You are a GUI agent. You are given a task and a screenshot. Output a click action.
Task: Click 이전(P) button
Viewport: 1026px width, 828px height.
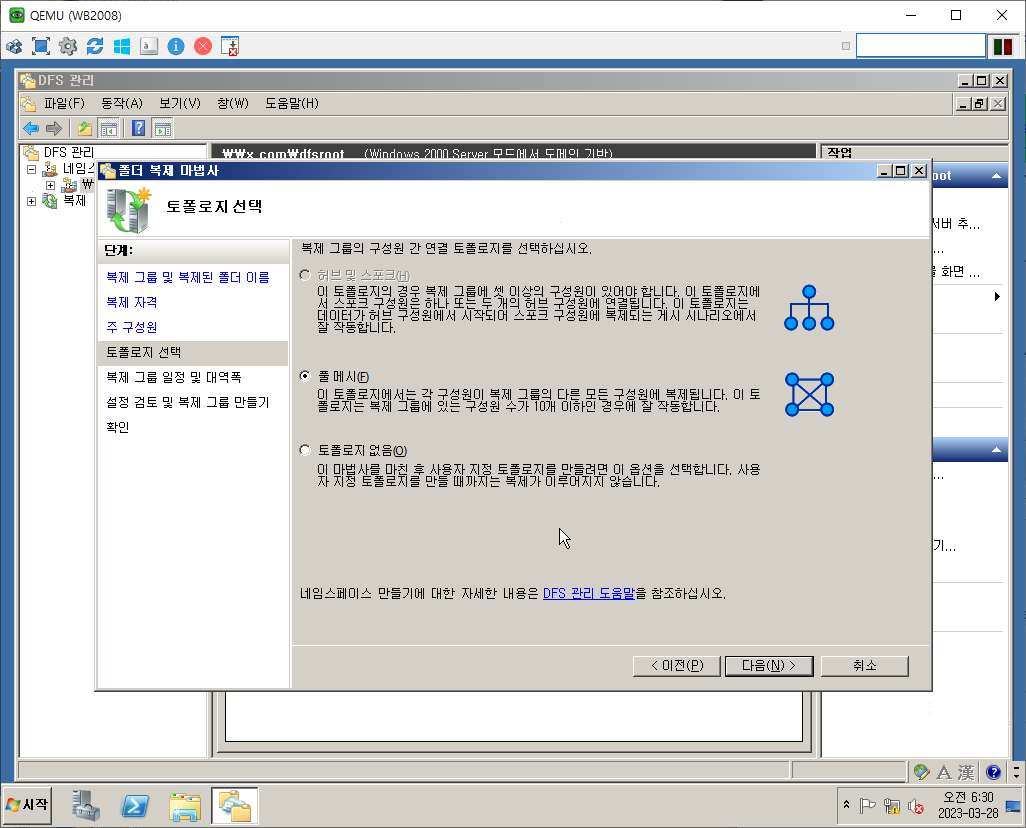677,666
